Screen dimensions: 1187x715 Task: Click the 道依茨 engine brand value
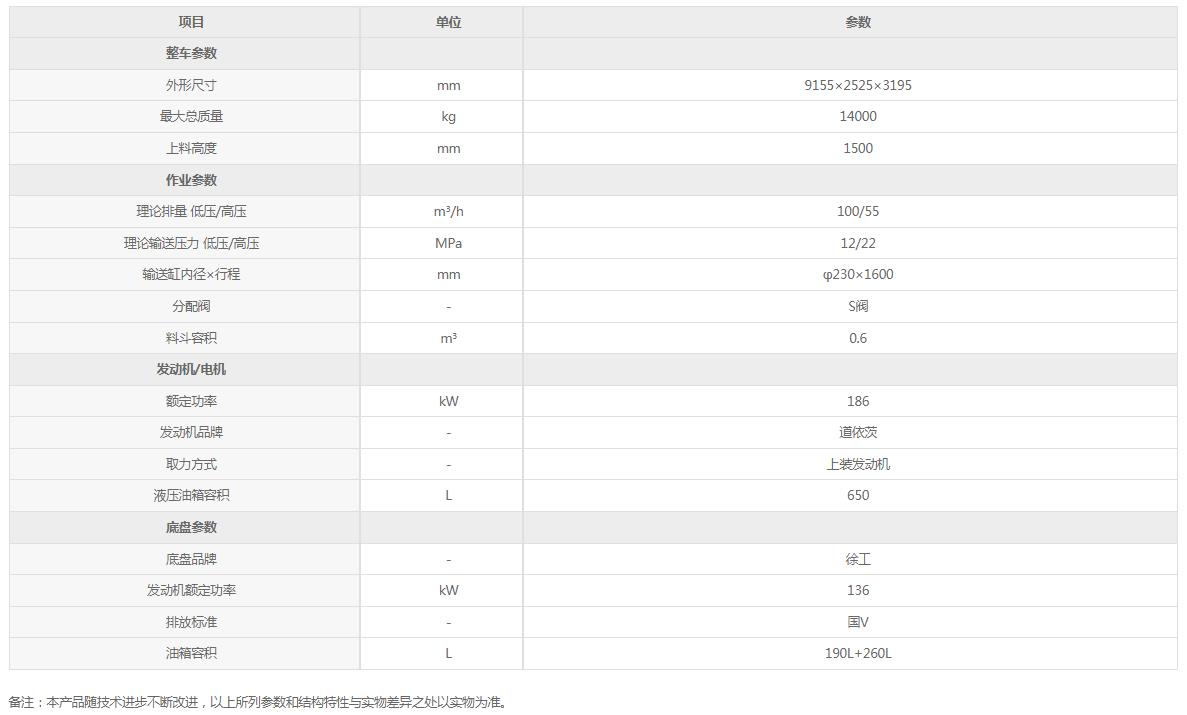point(858,432)
